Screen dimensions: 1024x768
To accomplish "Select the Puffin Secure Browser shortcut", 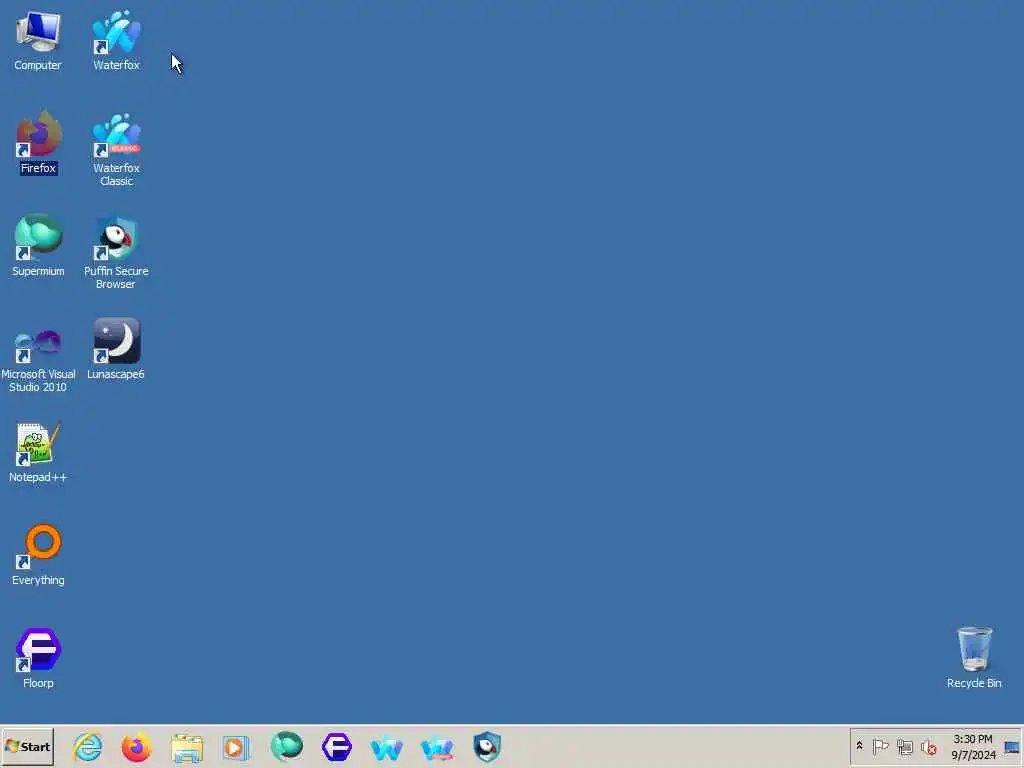I will coord(116,253).
